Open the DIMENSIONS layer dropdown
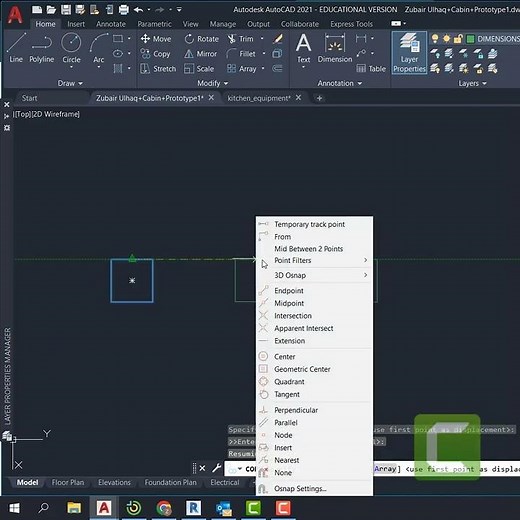The height and width of the screenshot is (520, 520). pyautogui.click(x=498, y=39)
